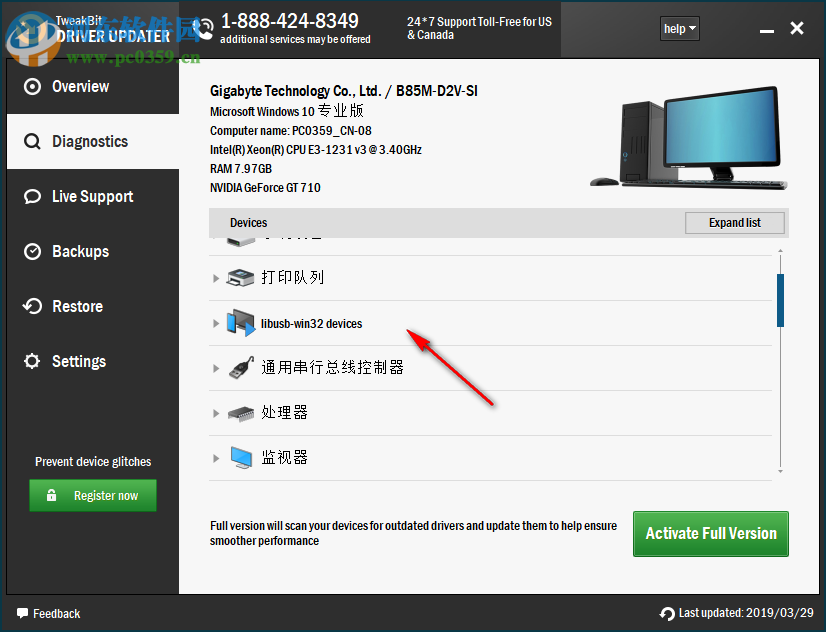Click the printer icon beside 打印队列
Screen dimensions: 826x632
tap(240, 277)
